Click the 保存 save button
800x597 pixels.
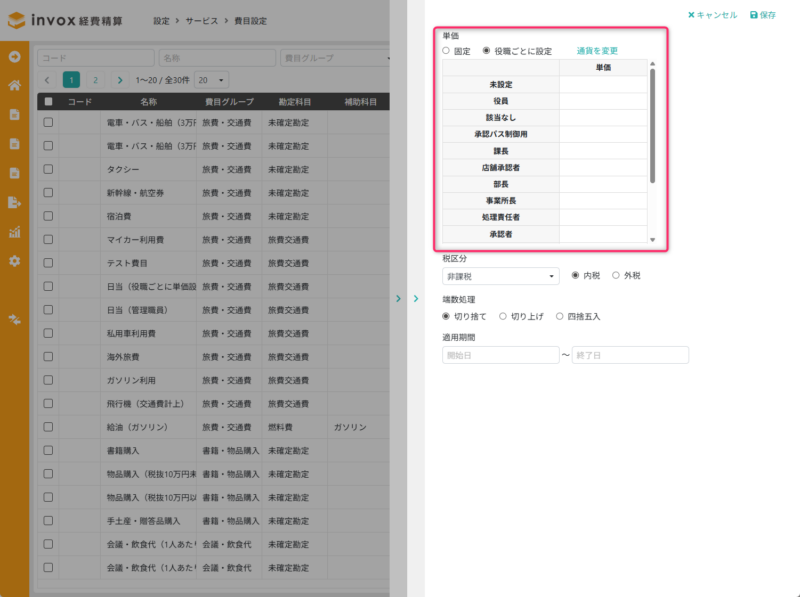click(763, 15)
